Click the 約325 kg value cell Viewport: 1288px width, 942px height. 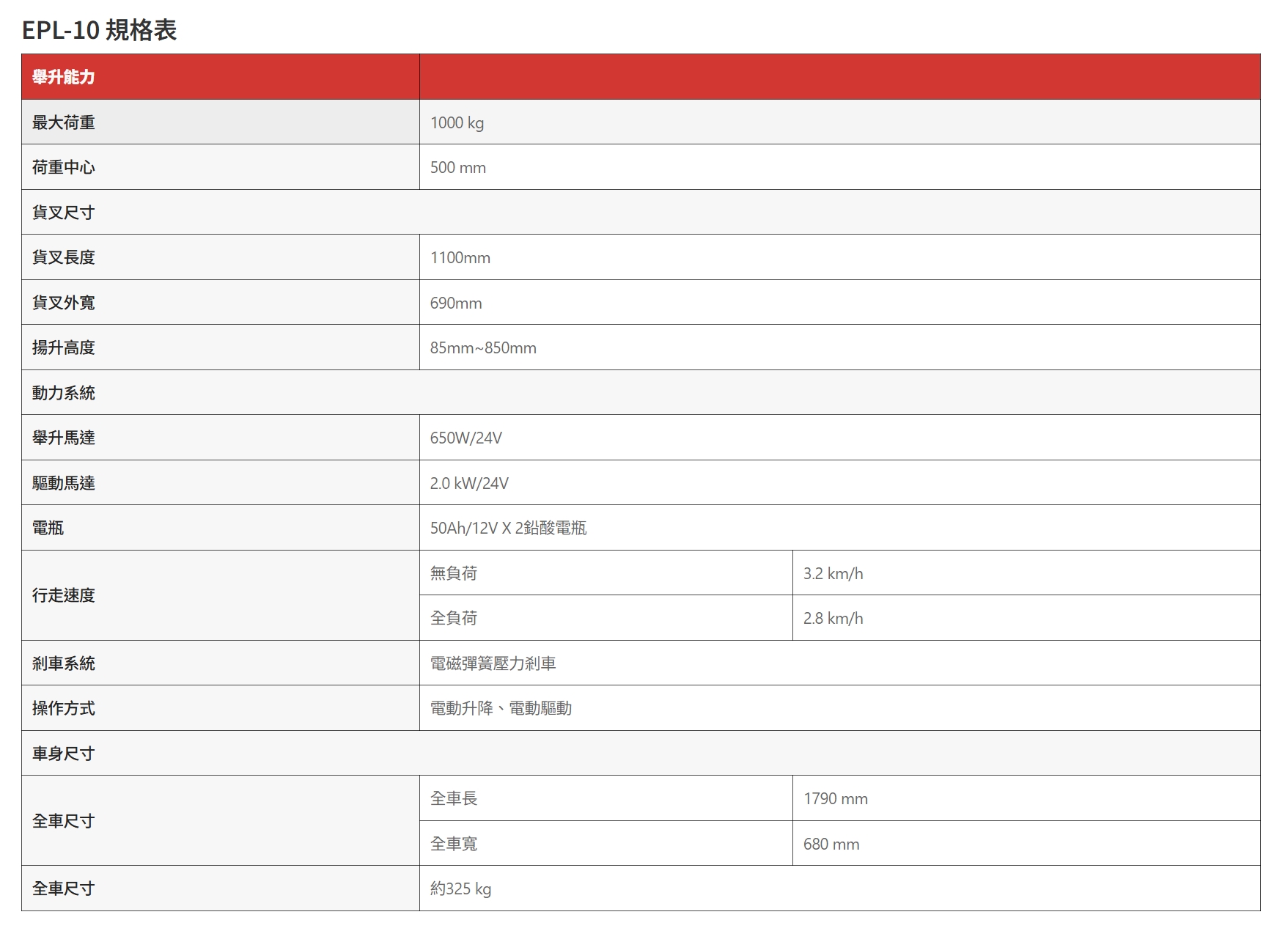pyautogui.click(x=460, y=889)
